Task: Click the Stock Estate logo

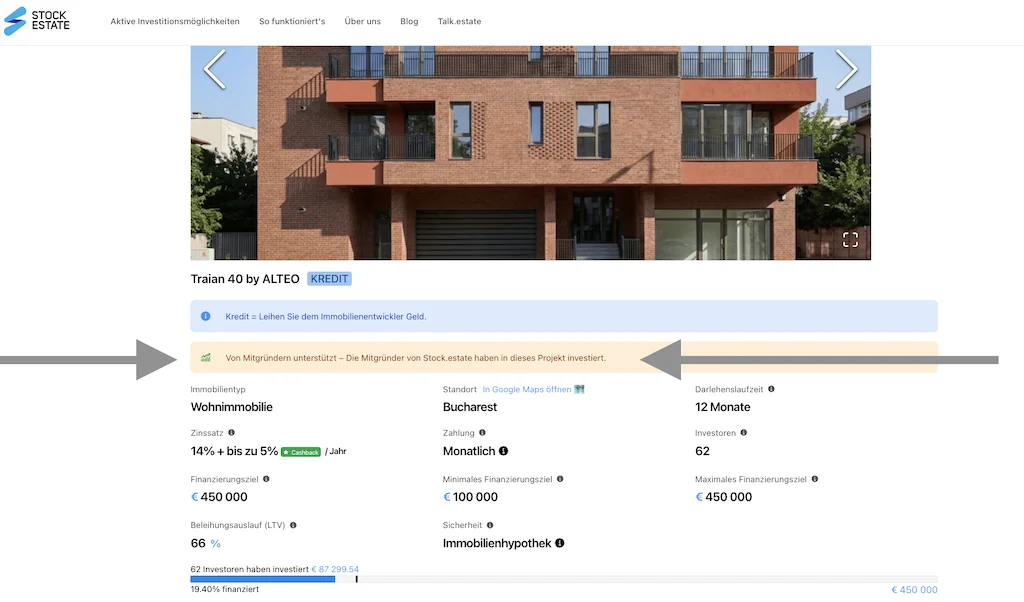Action: click(x=37, y=21)
